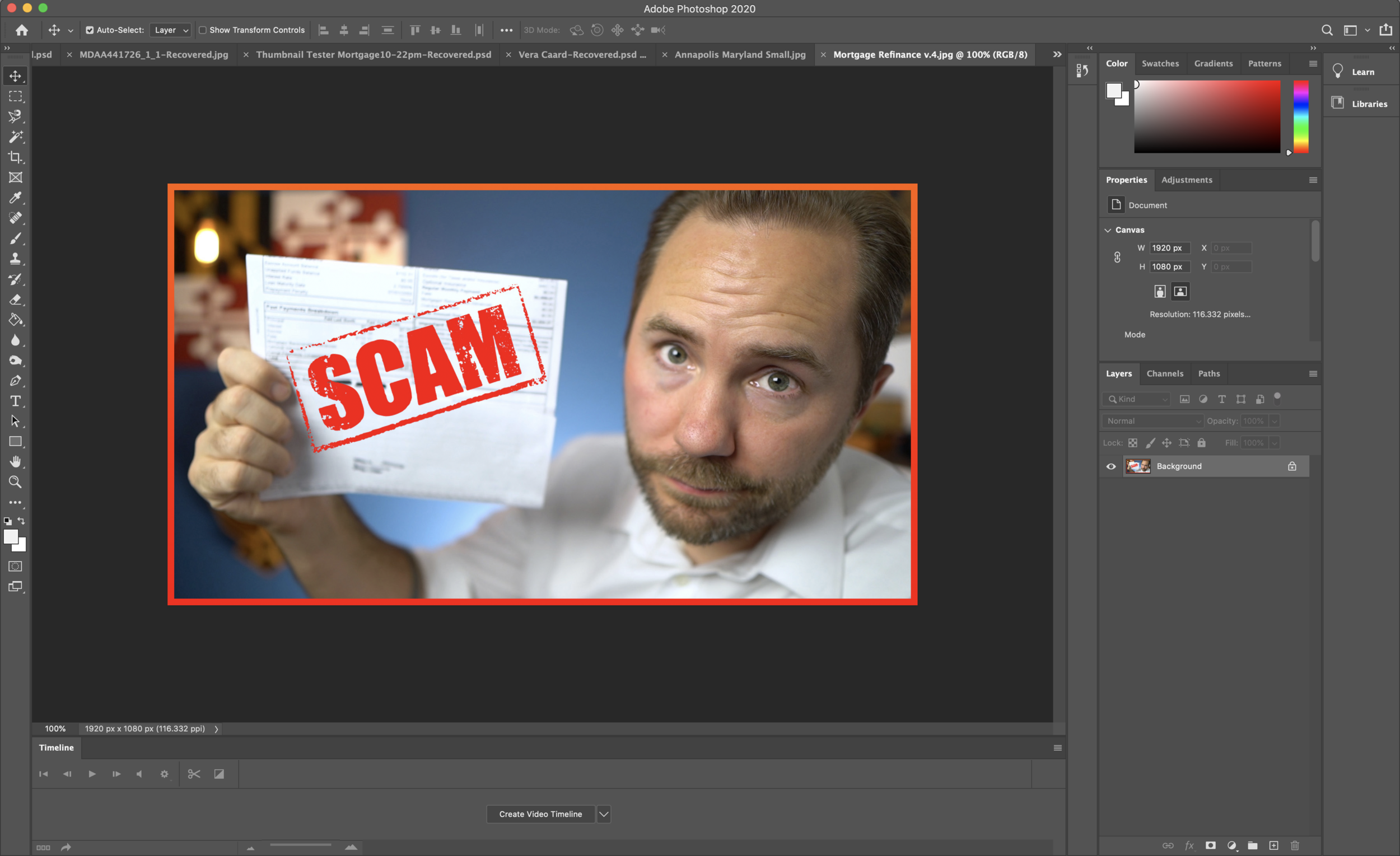Image resolution: width=1400 pixels, height=856 pixels.
Task: Select the Crop tool
Action: click(15, 157)
